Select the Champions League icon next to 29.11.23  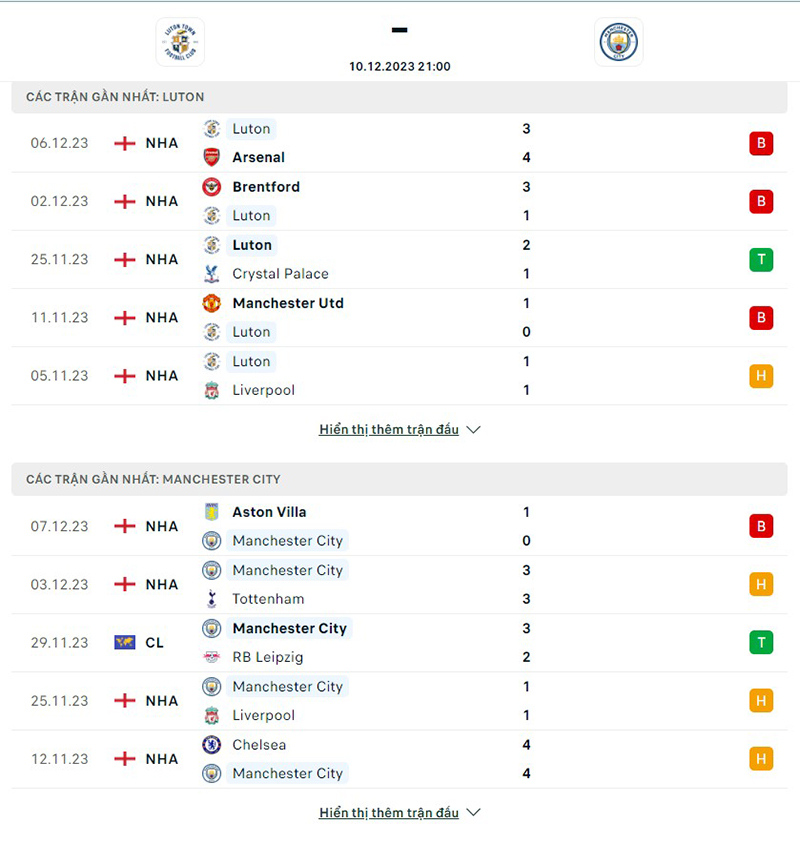(124, 643)
